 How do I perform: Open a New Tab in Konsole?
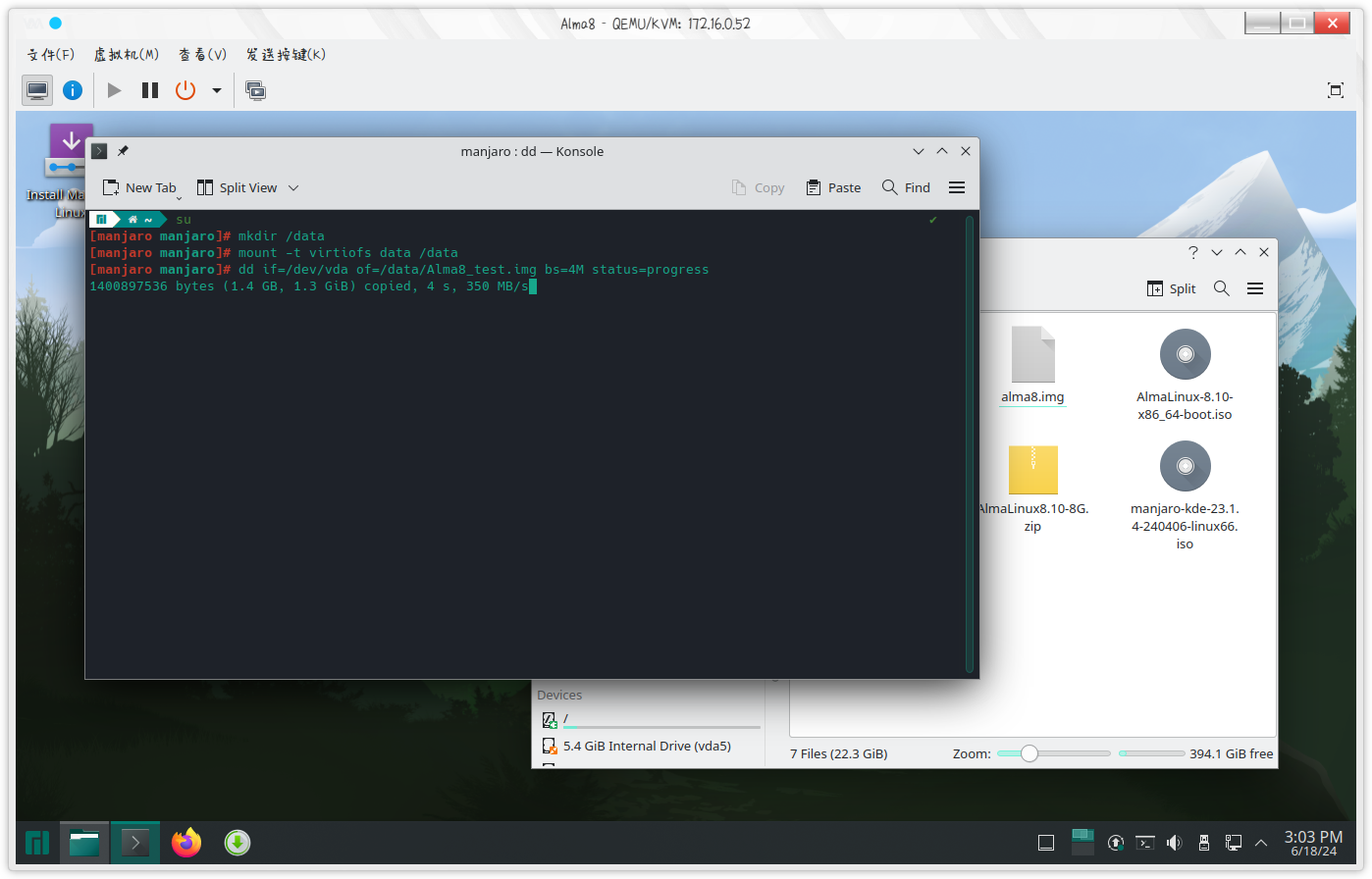coord(139,187)
